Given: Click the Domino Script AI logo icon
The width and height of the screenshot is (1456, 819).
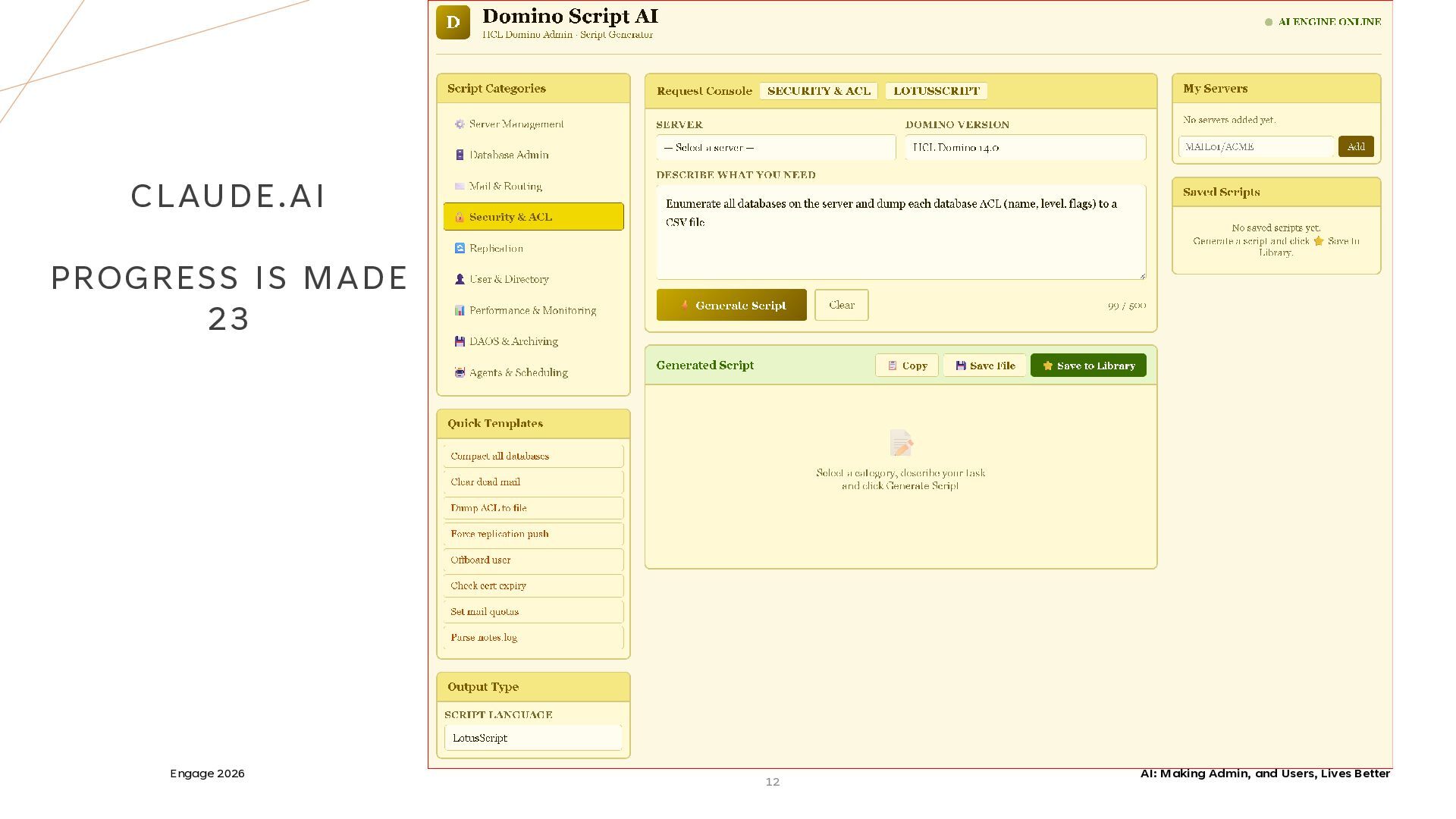Looking at the screenshot, I should [453, 22].
